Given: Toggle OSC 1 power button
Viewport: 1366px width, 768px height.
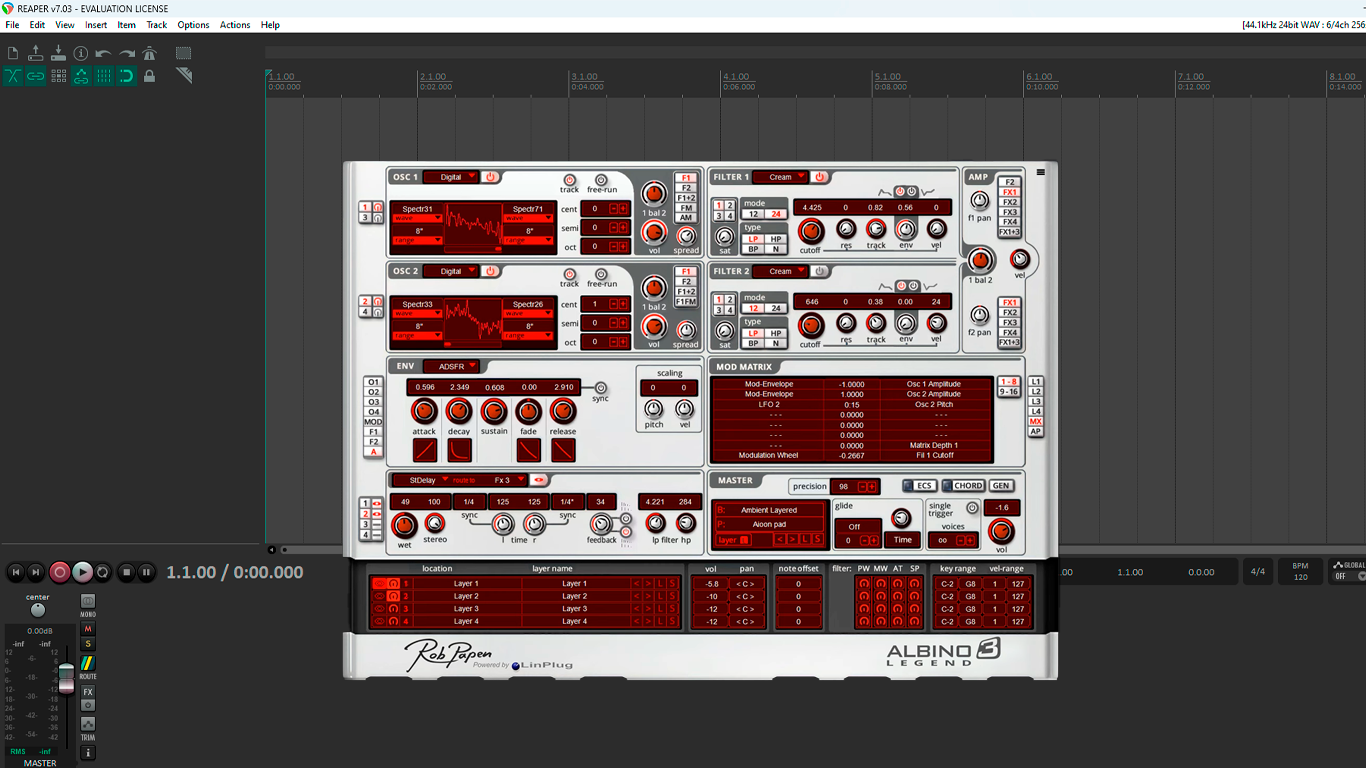Looking at the screenshot, I should click(x=491, y=177).
